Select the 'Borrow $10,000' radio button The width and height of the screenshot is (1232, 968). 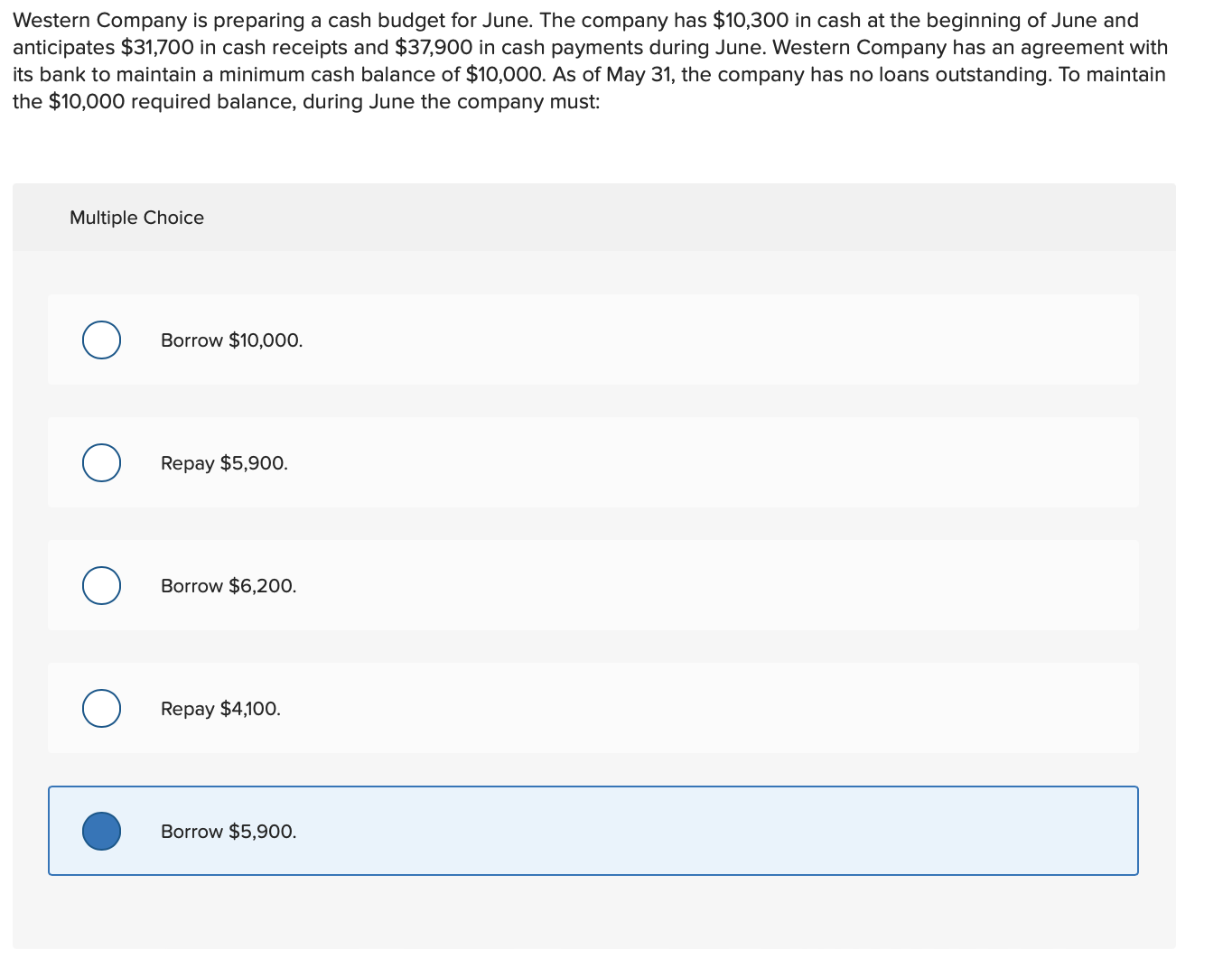click(x=101, y=340)
